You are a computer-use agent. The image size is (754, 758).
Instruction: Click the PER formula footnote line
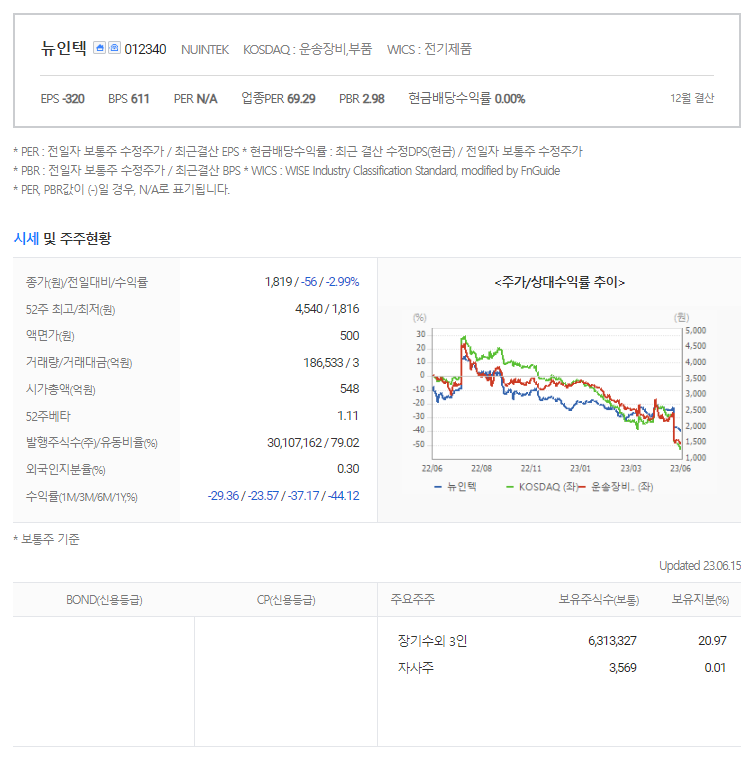(298, 152)
